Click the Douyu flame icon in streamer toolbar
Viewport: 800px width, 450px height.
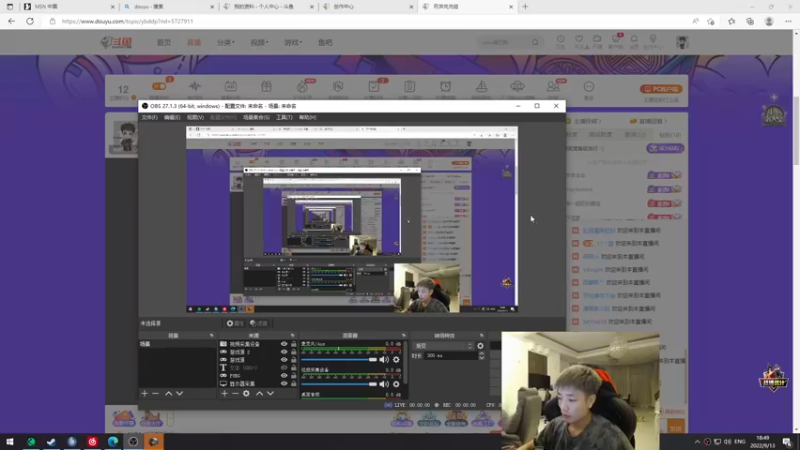pos(302,87)
